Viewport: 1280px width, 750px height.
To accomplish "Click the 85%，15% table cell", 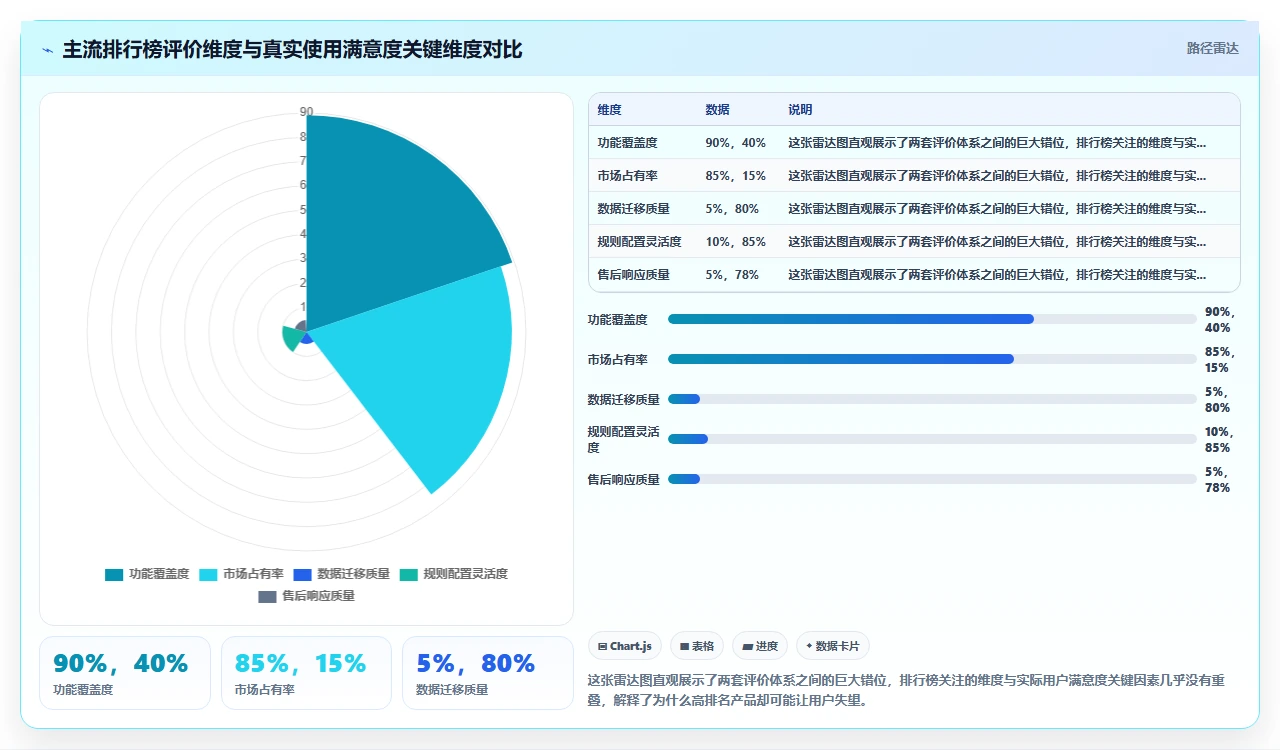I will click(x=735, y=176).
